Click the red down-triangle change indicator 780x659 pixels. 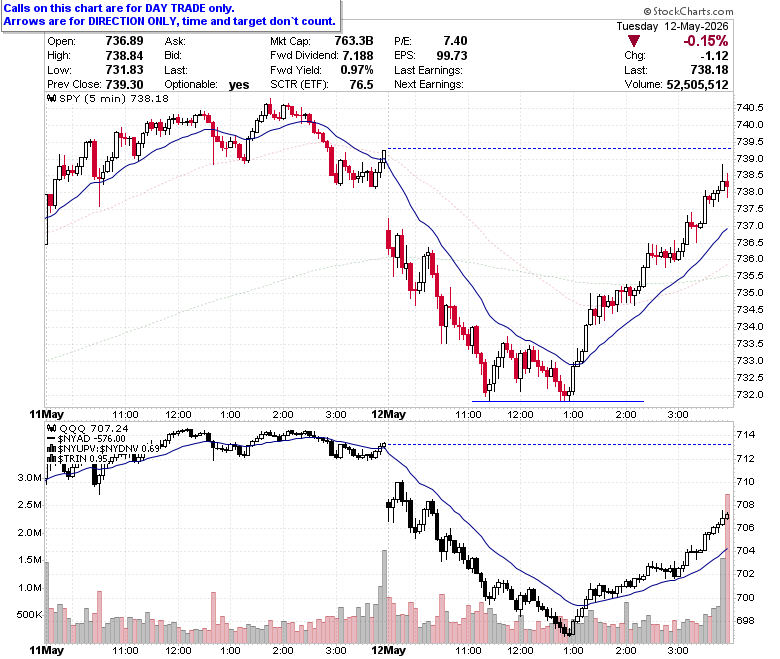click(633, 41)
